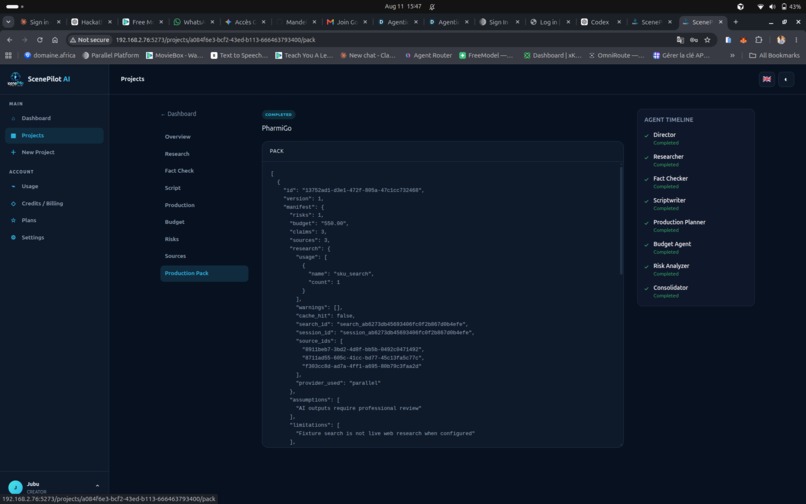Viewport: 806px width, 504px height.
Task: Switch to the Codex browser tab
Action: point(599,22)
